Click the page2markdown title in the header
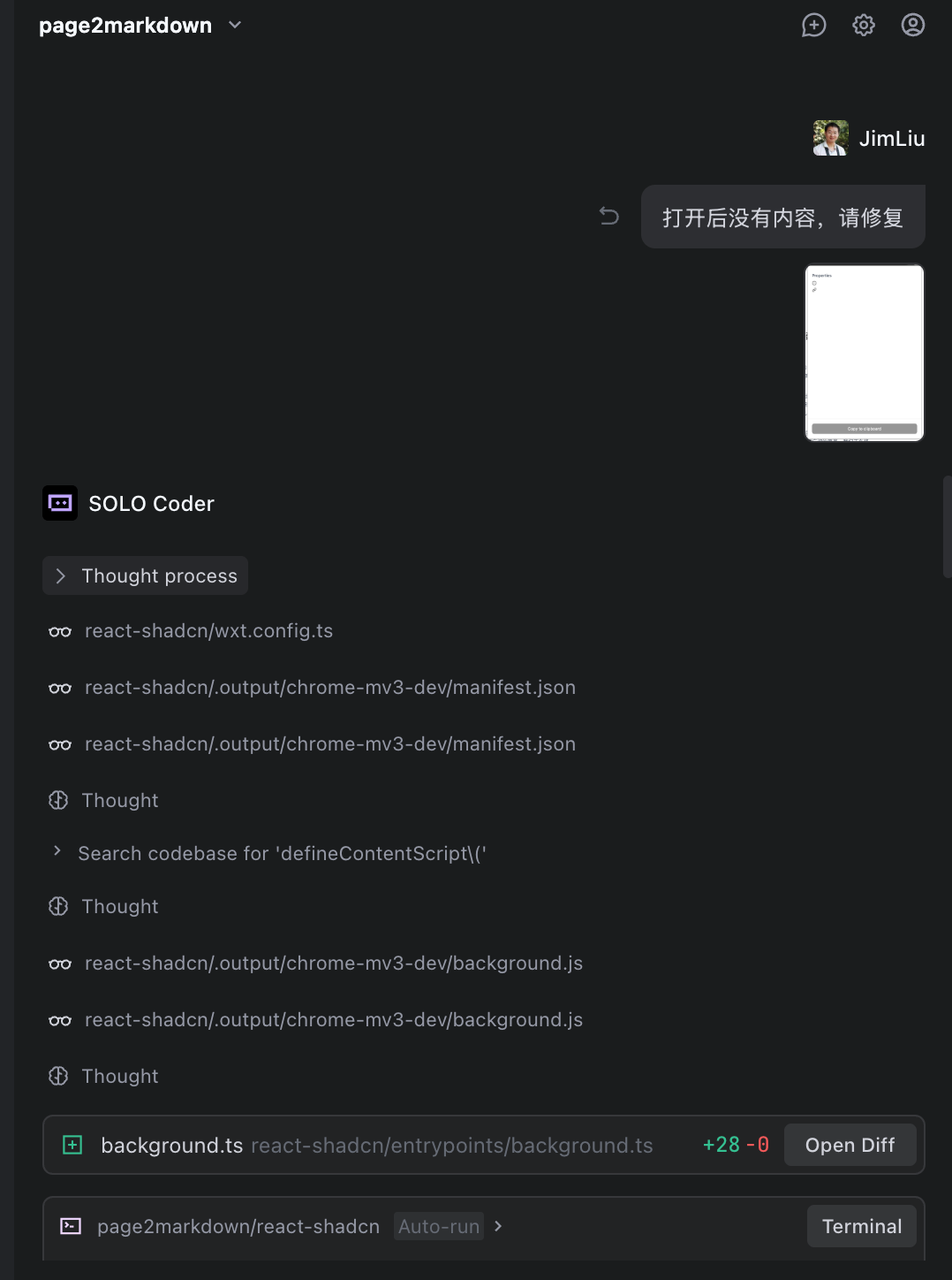 click(124, 25)
